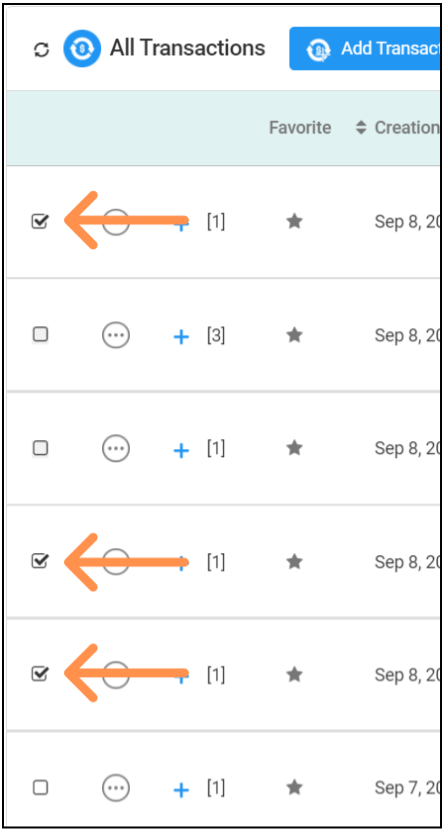Expand the third row with blue plus
Image resolution: width=443 pixels, height=830 pixels.
182,450
